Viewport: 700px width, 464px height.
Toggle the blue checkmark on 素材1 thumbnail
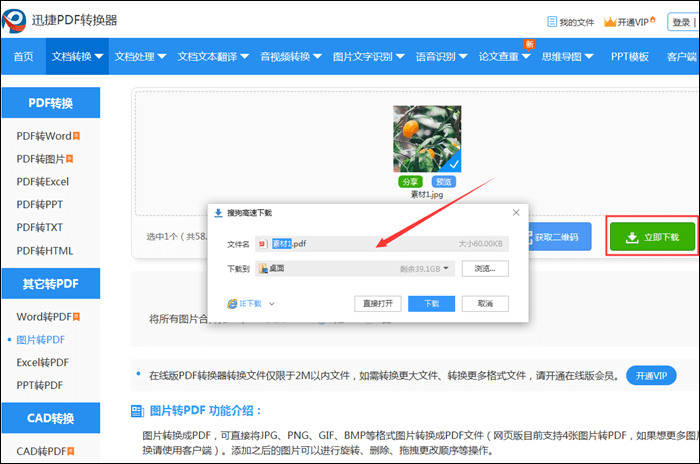tap(454, 165)
